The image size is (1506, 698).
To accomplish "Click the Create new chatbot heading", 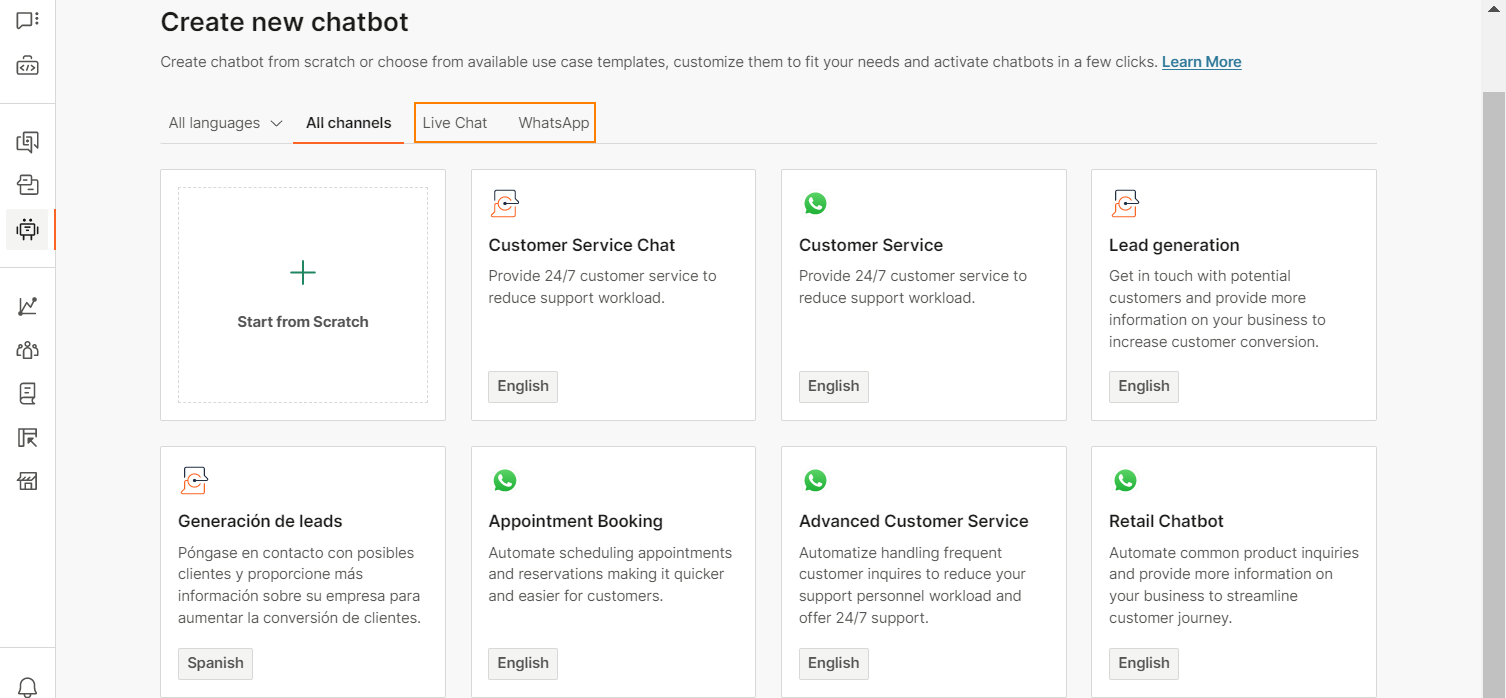I will (285, 22).
